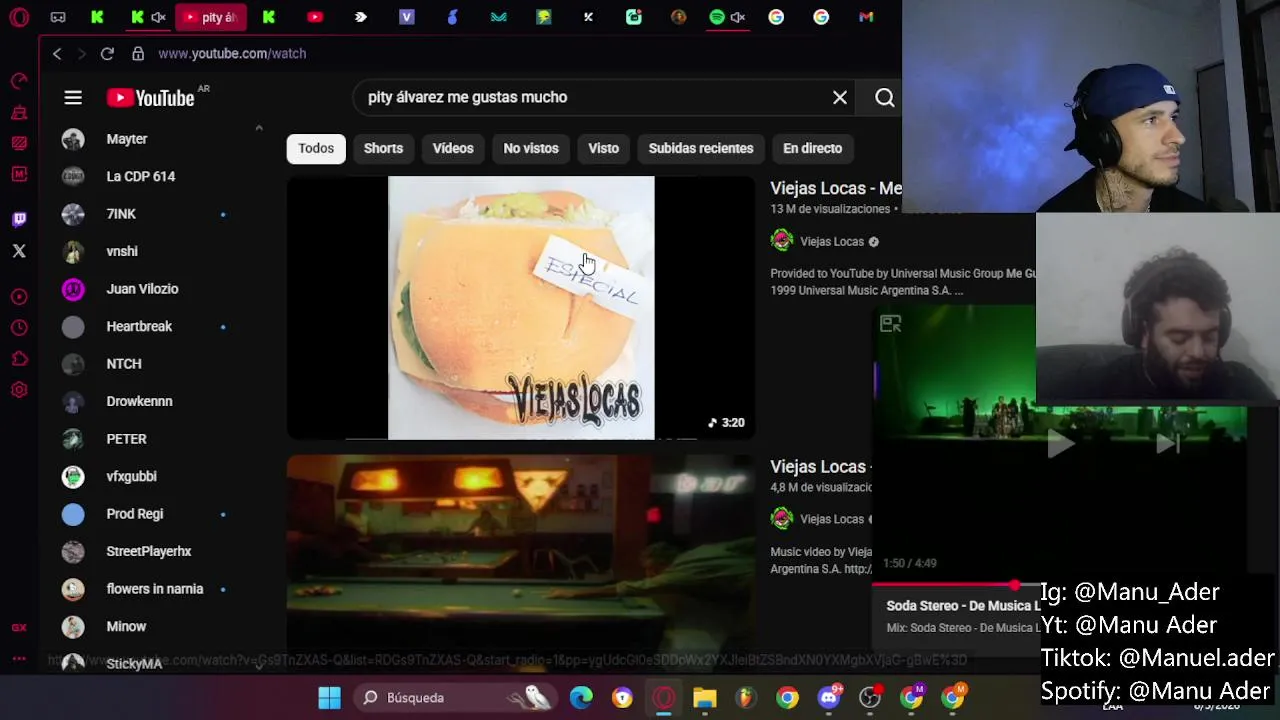Select the Visto filter chip
Image resolution: width=1280 pixels, height=720 pixels.
click(x=603, y=148)
